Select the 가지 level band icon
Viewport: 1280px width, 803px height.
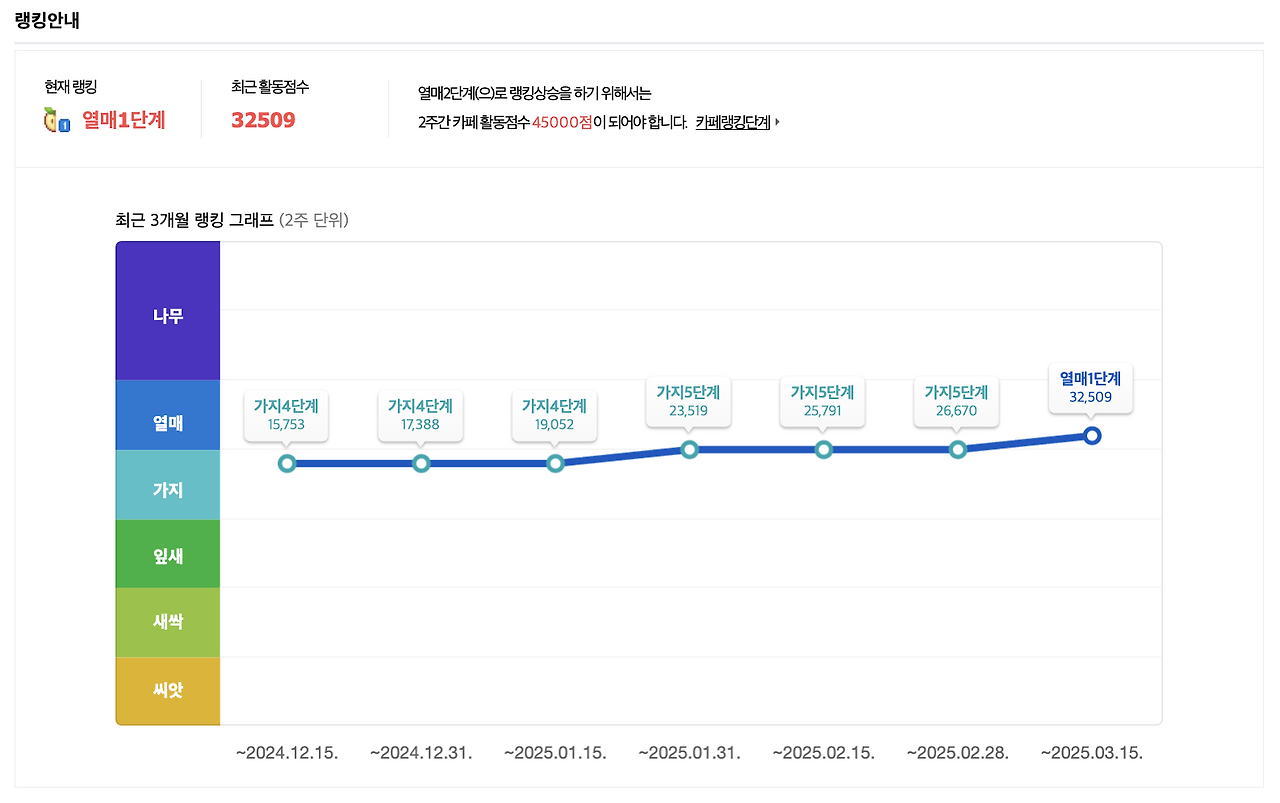tap(167, 485)
